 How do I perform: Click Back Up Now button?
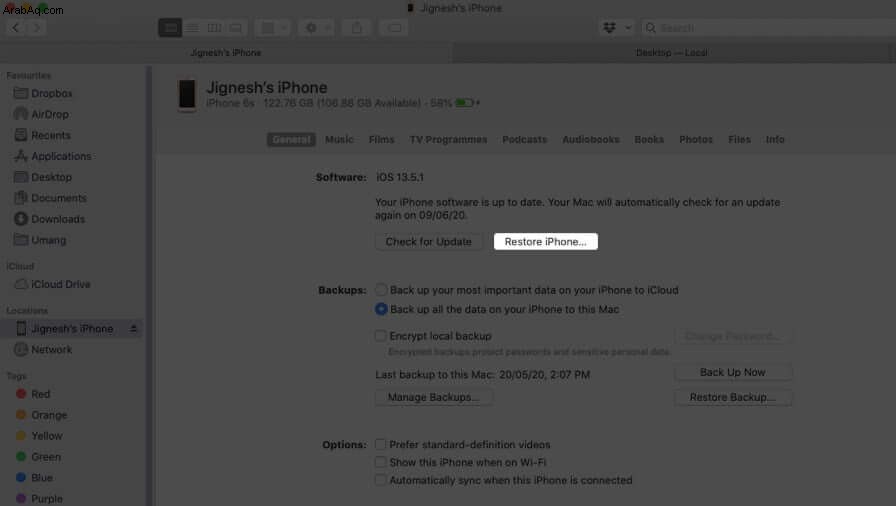point(733,372)
